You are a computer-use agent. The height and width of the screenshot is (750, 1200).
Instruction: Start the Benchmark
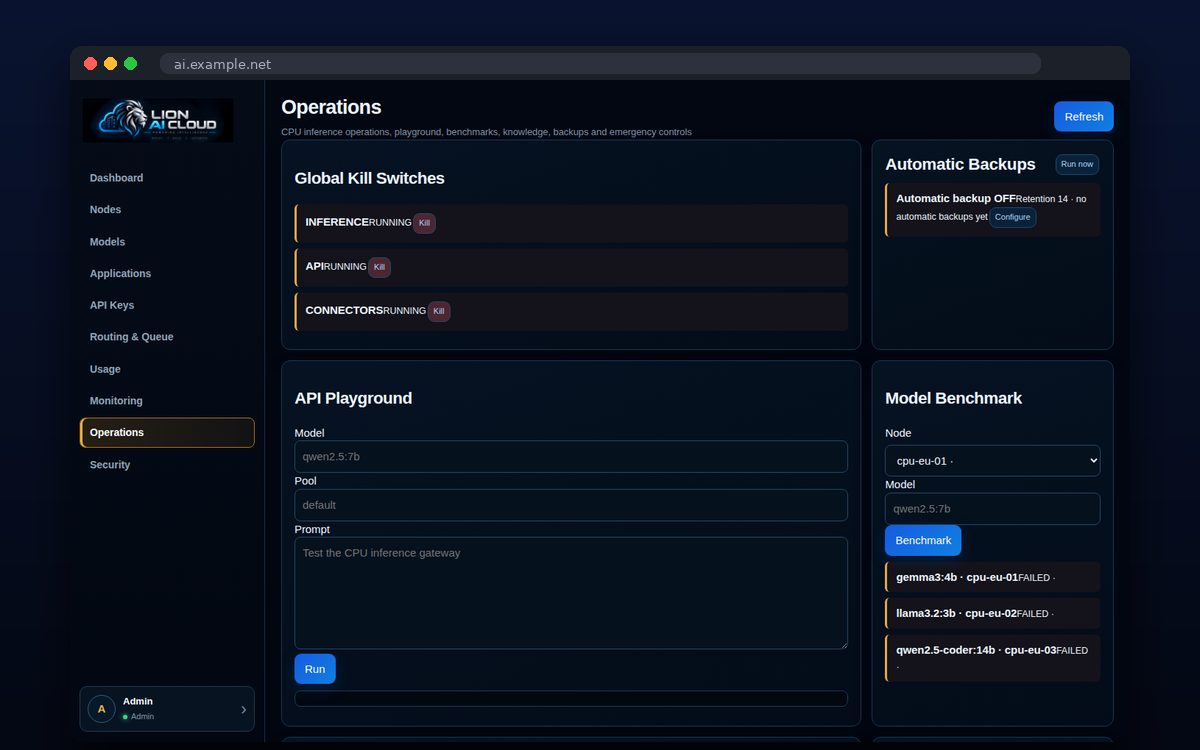click(x=923, y=540)
